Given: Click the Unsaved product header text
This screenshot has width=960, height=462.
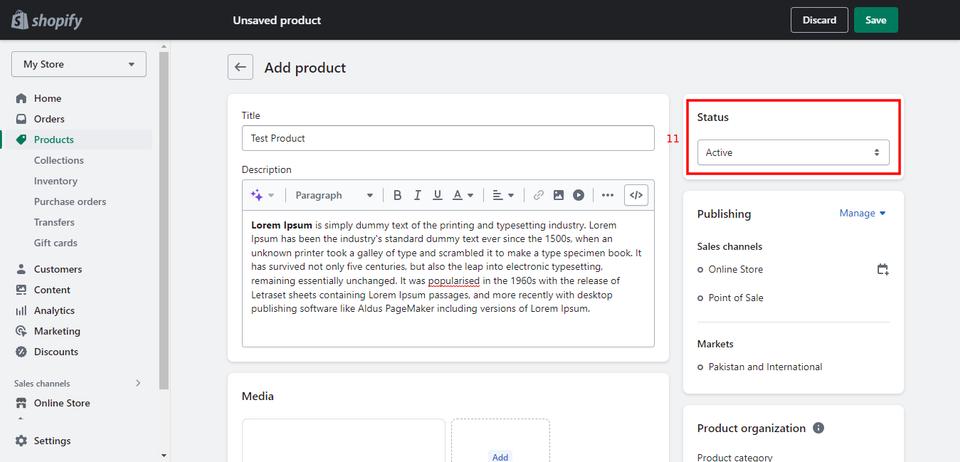Looking at the screenshot, I should pos(277,20).
